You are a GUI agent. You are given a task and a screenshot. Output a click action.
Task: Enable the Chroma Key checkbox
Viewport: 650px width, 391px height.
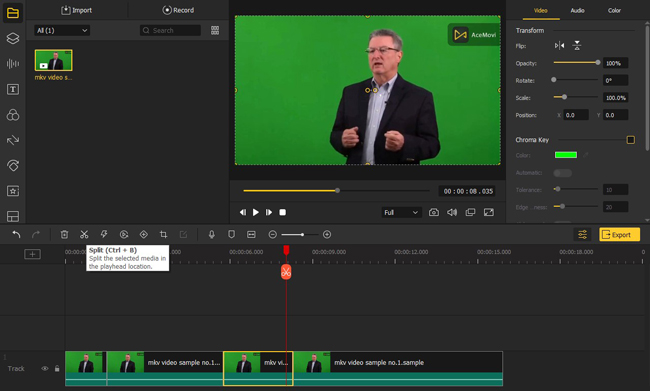pos(630,140)
